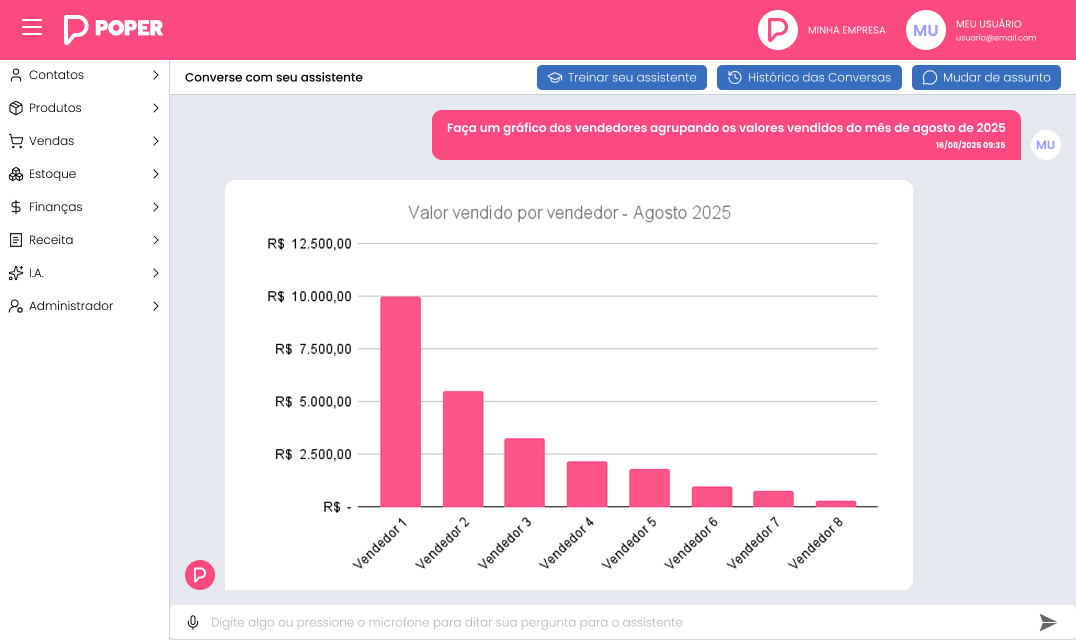Click the Vendedor 1 bar in chart
This screenshot has height=640, width=1076.
400,402
